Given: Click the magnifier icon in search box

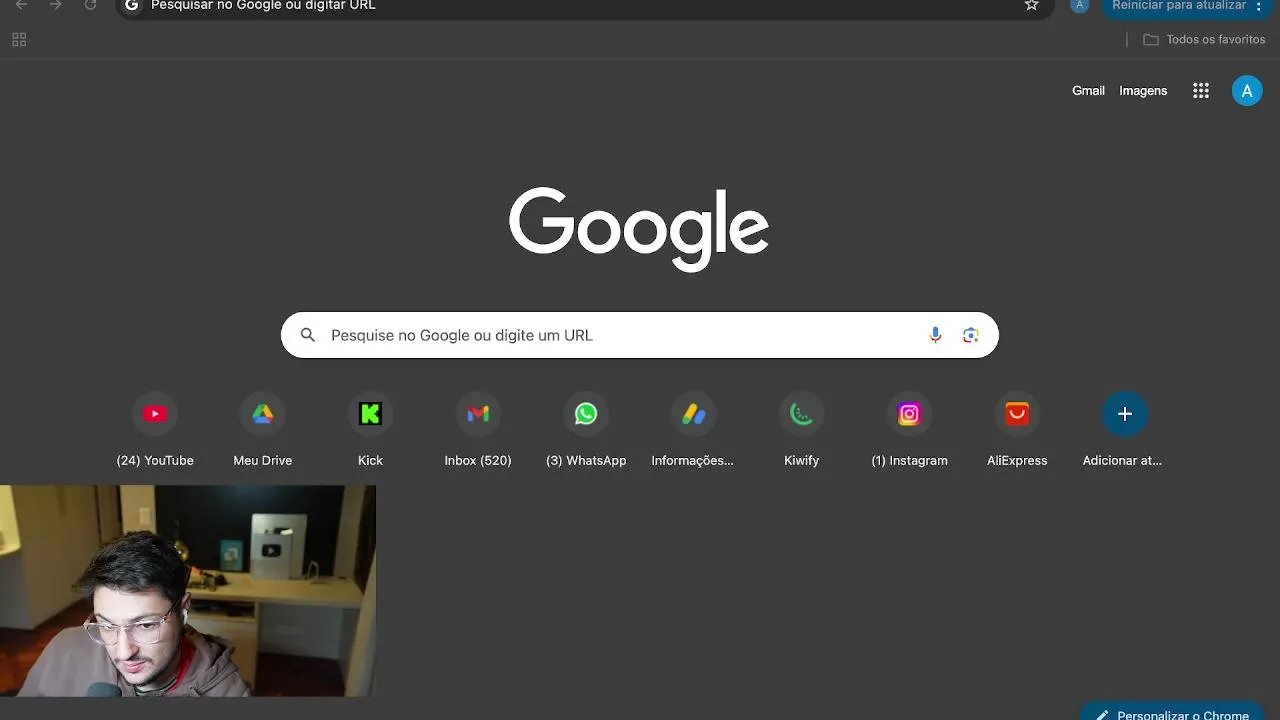Looking at the screenshot, I should (x=308, y=335).
